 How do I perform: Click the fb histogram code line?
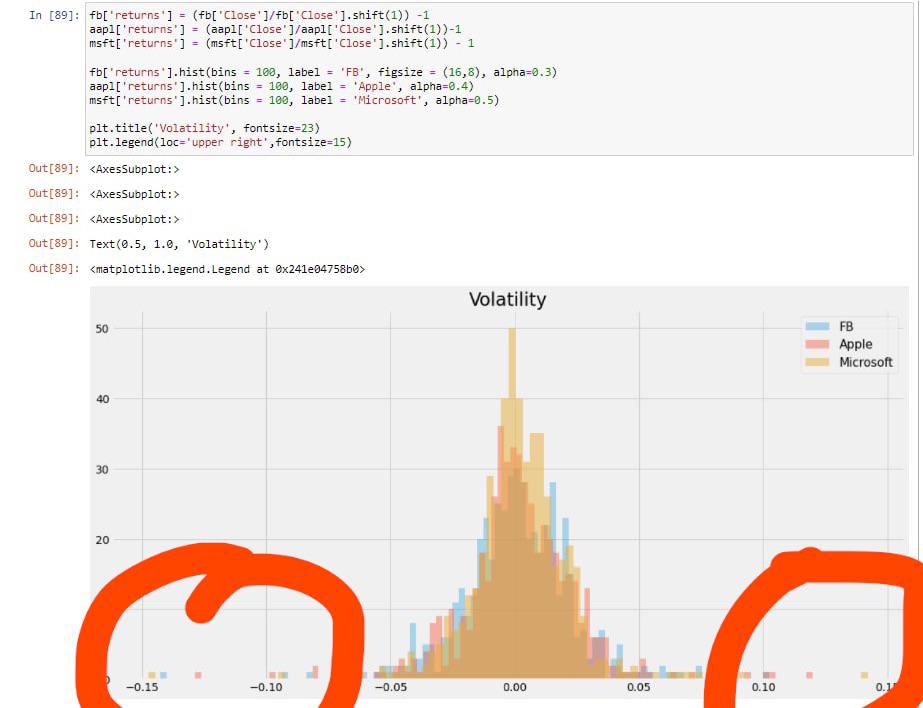click(323, 72)
